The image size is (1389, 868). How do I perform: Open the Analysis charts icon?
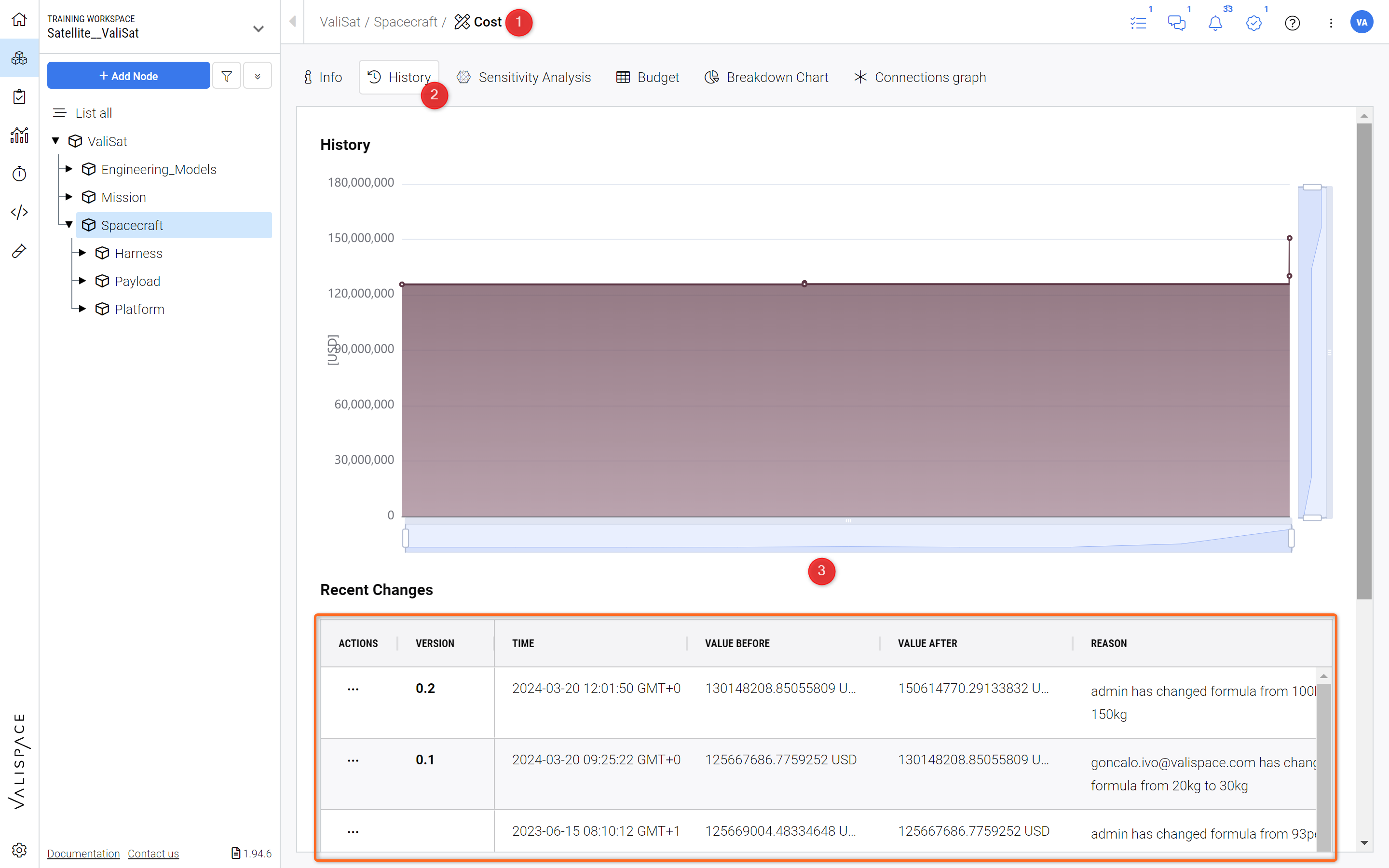pyautogui.click(x=19, y=135)
